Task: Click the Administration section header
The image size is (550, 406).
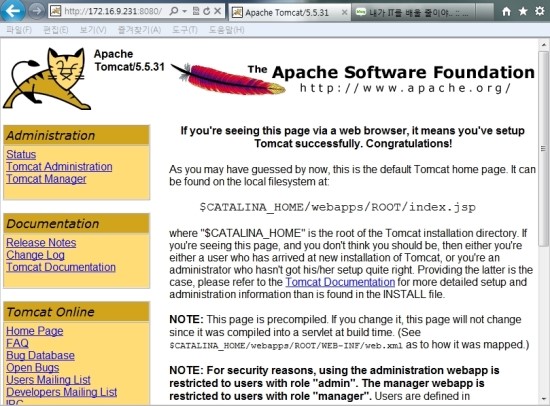Action: [76, 135]
